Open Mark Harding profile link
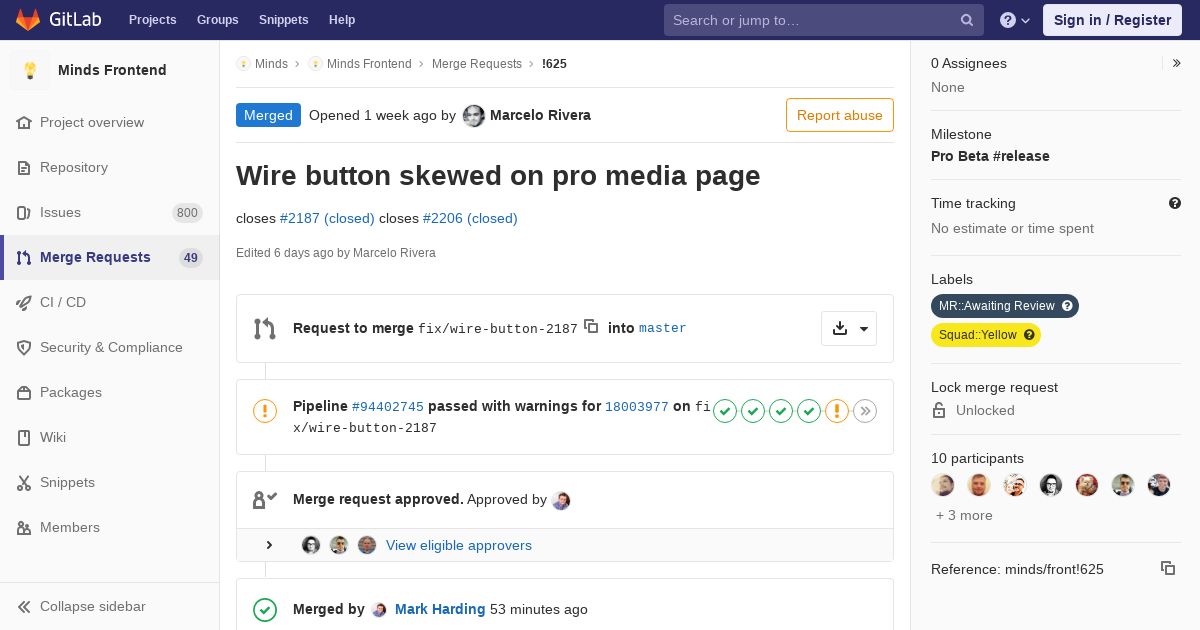This screenshot has height=630, width=1200. point(440,609)
